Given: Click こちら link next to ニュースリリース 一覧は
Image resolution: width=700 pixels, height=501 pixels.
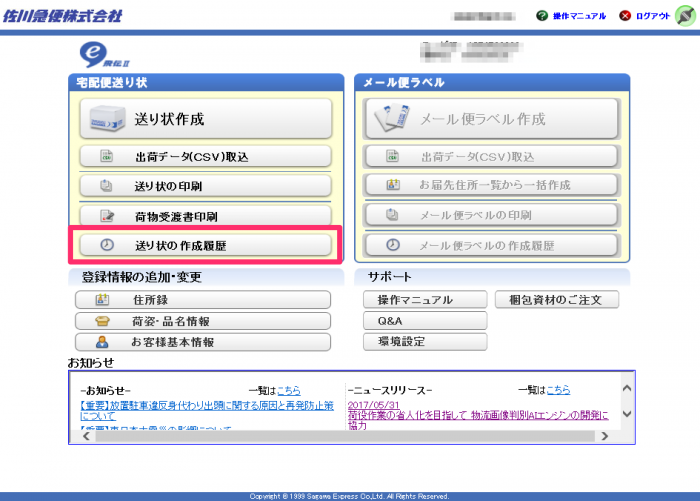Looking at the screenshot, I should pyautogui.click(x=558, y=390).
